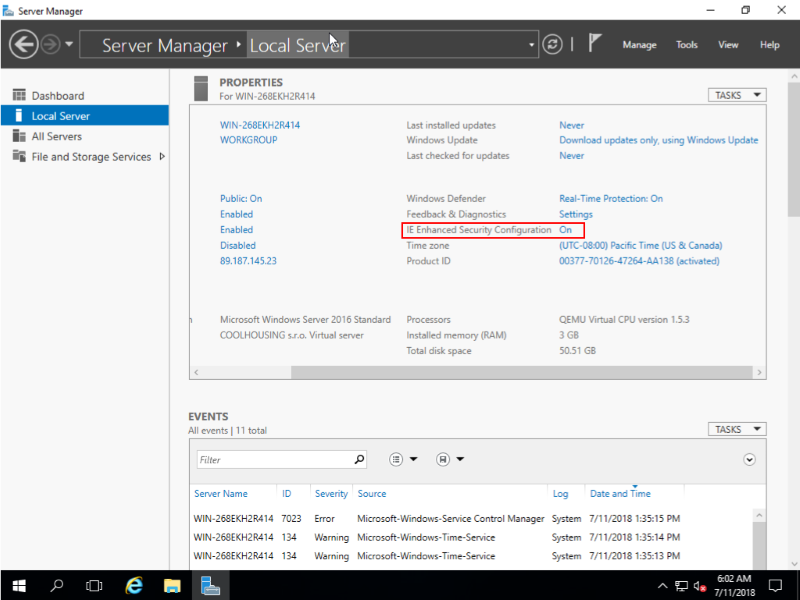Viewport: 800px width, 600px height.
Task: Open Feedback & Diagnostics Settings link
Action: [x=576, y=214]
